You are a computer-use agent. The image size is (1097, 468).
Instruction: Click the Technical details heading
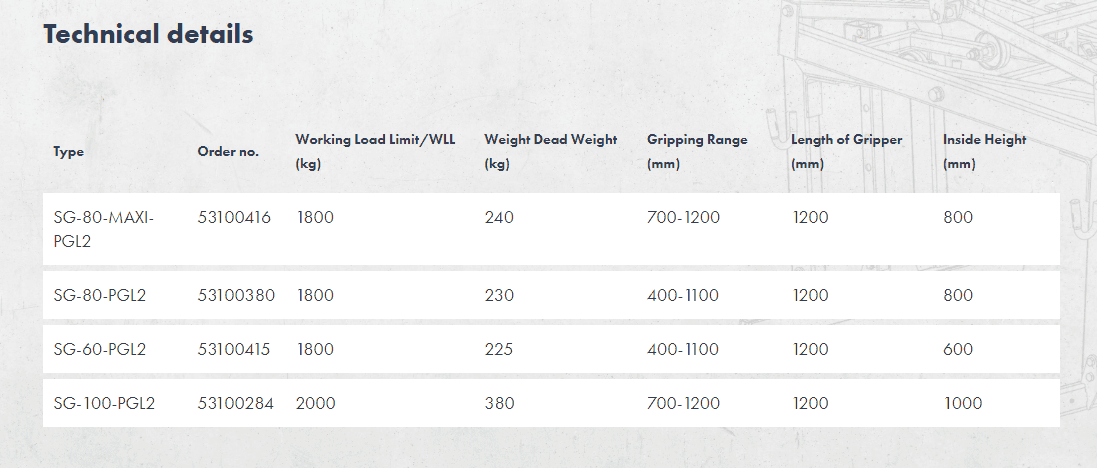click(x=148, y=34)
